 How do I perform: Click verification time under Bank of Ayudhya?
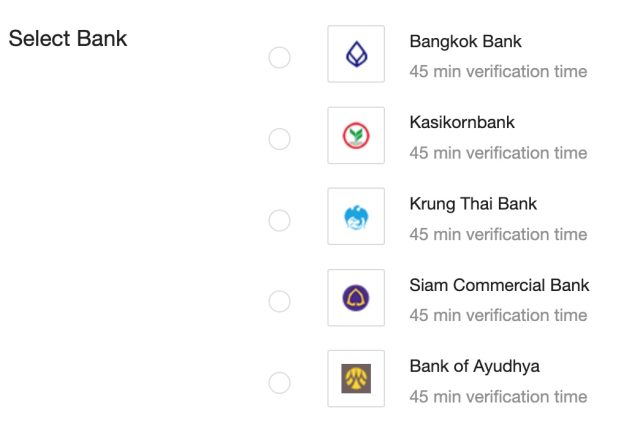tap(498, 396)
